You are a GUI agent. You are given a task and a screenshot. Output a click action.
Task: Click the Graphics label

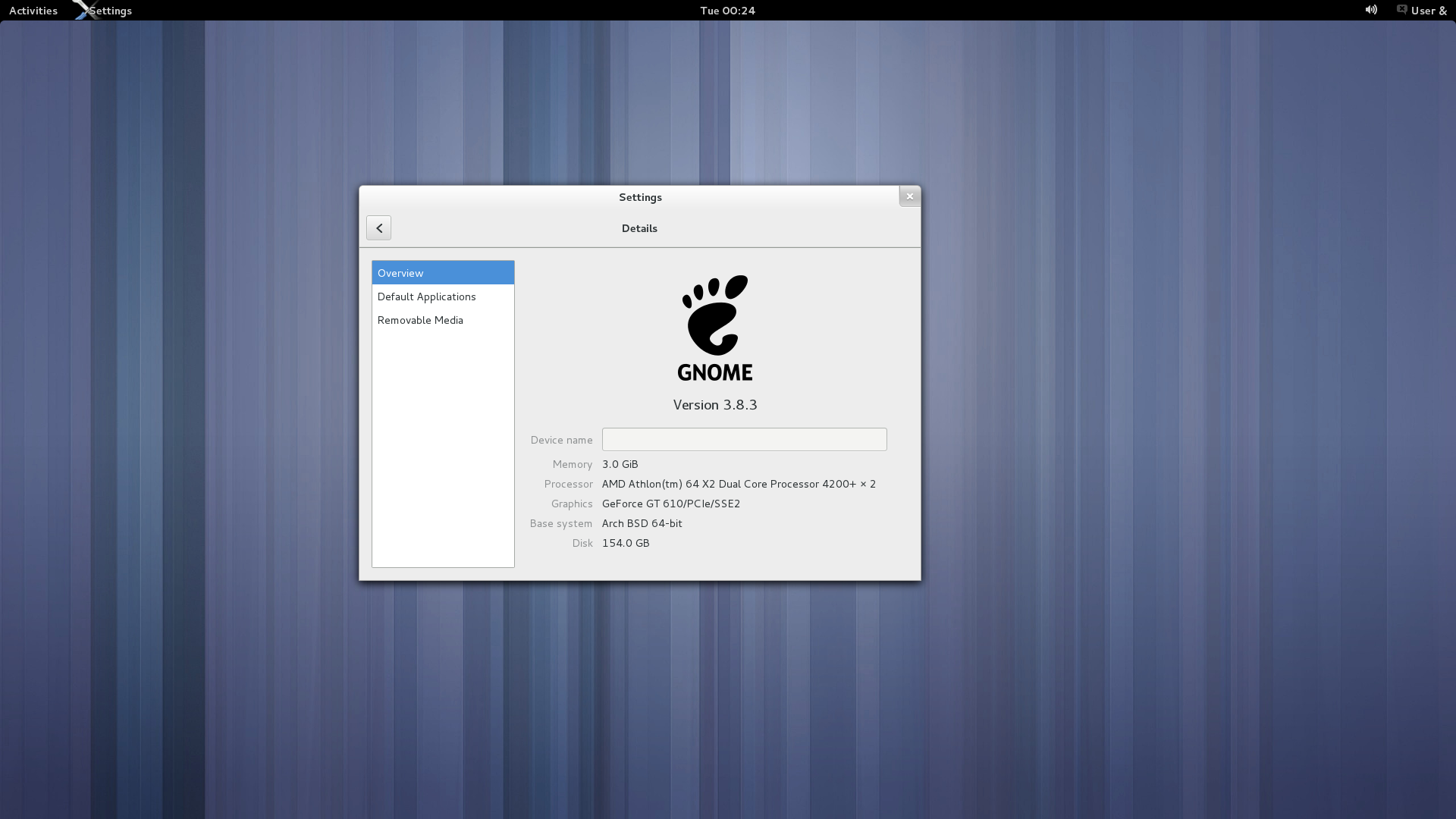click(572, 504)
